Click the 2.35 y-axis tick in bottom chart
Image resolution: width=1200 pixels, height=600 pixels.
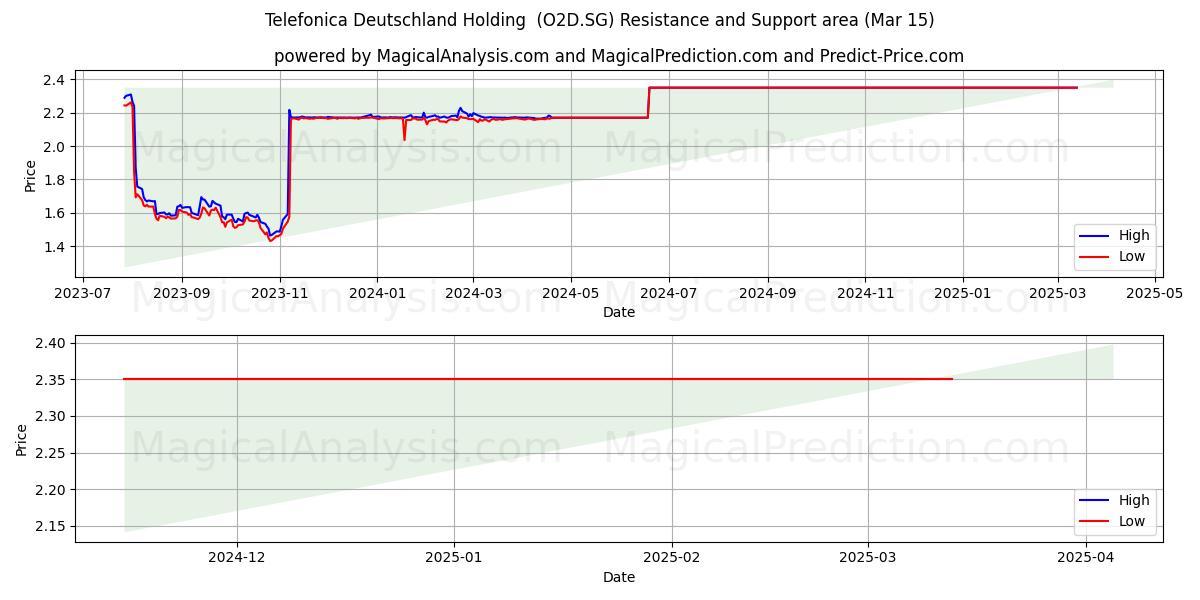coord(52,380)
